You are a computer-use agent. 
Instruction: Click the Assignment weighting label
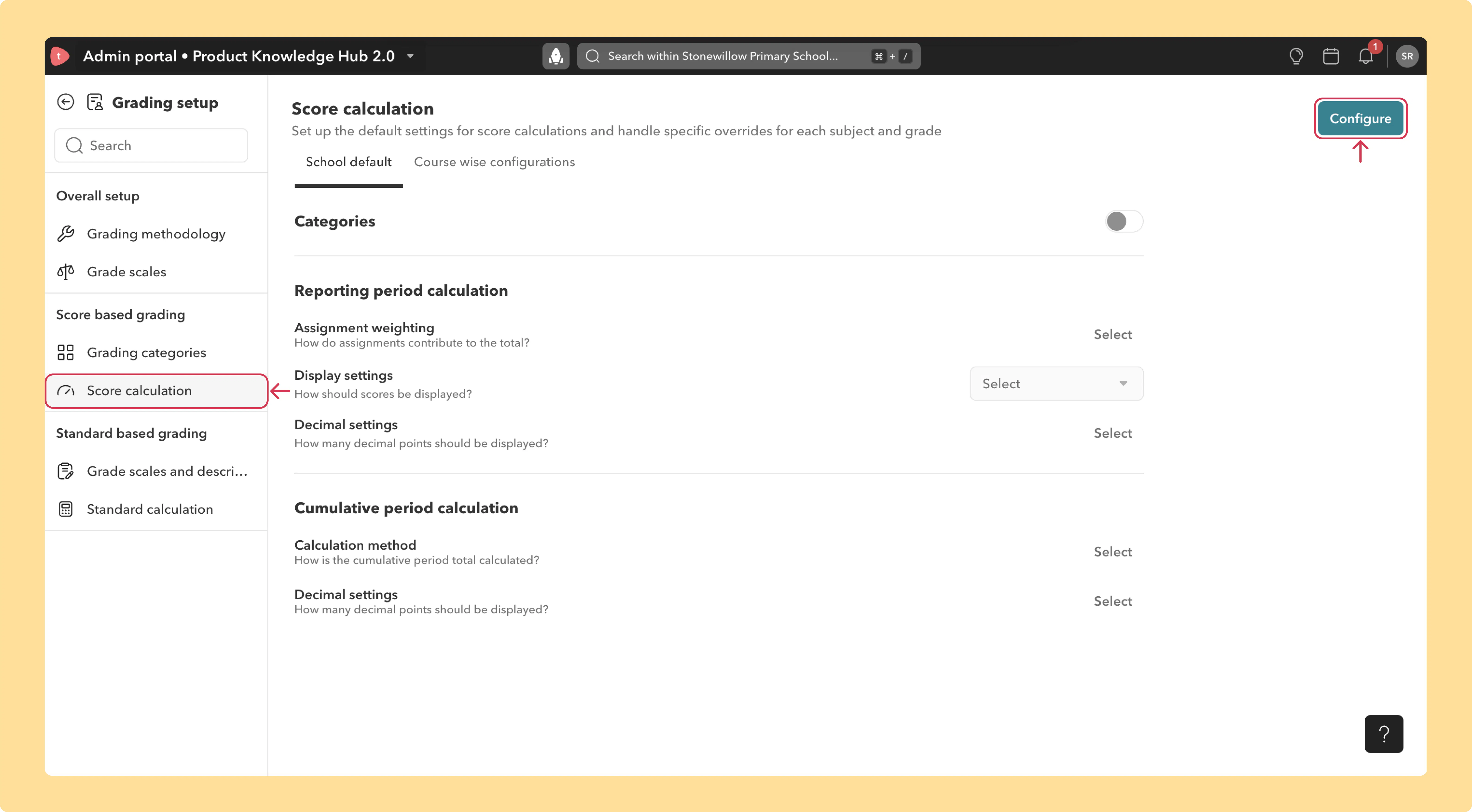click(364, 328)
